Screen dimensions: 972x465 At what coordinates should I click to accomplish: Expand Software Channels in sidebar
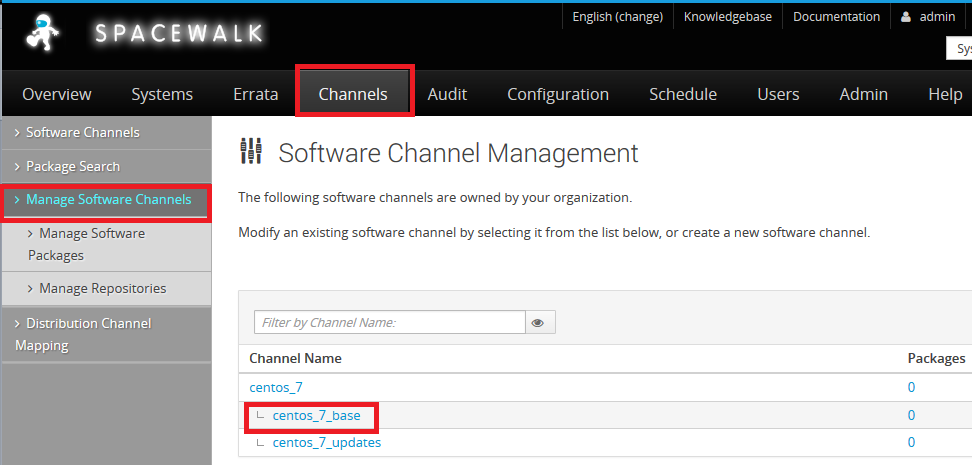tap(107, 133)
